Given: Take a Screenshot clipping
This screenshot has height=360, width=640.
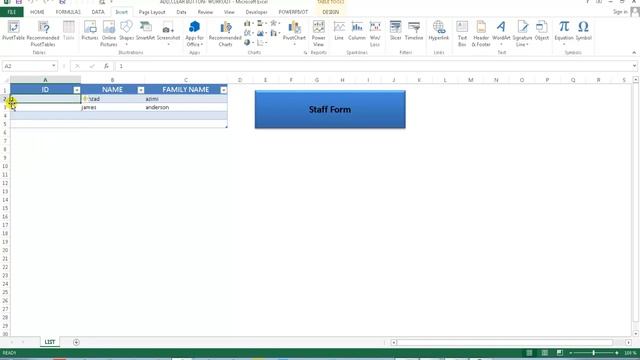Looking at the screenshot, I should (168, 33).
